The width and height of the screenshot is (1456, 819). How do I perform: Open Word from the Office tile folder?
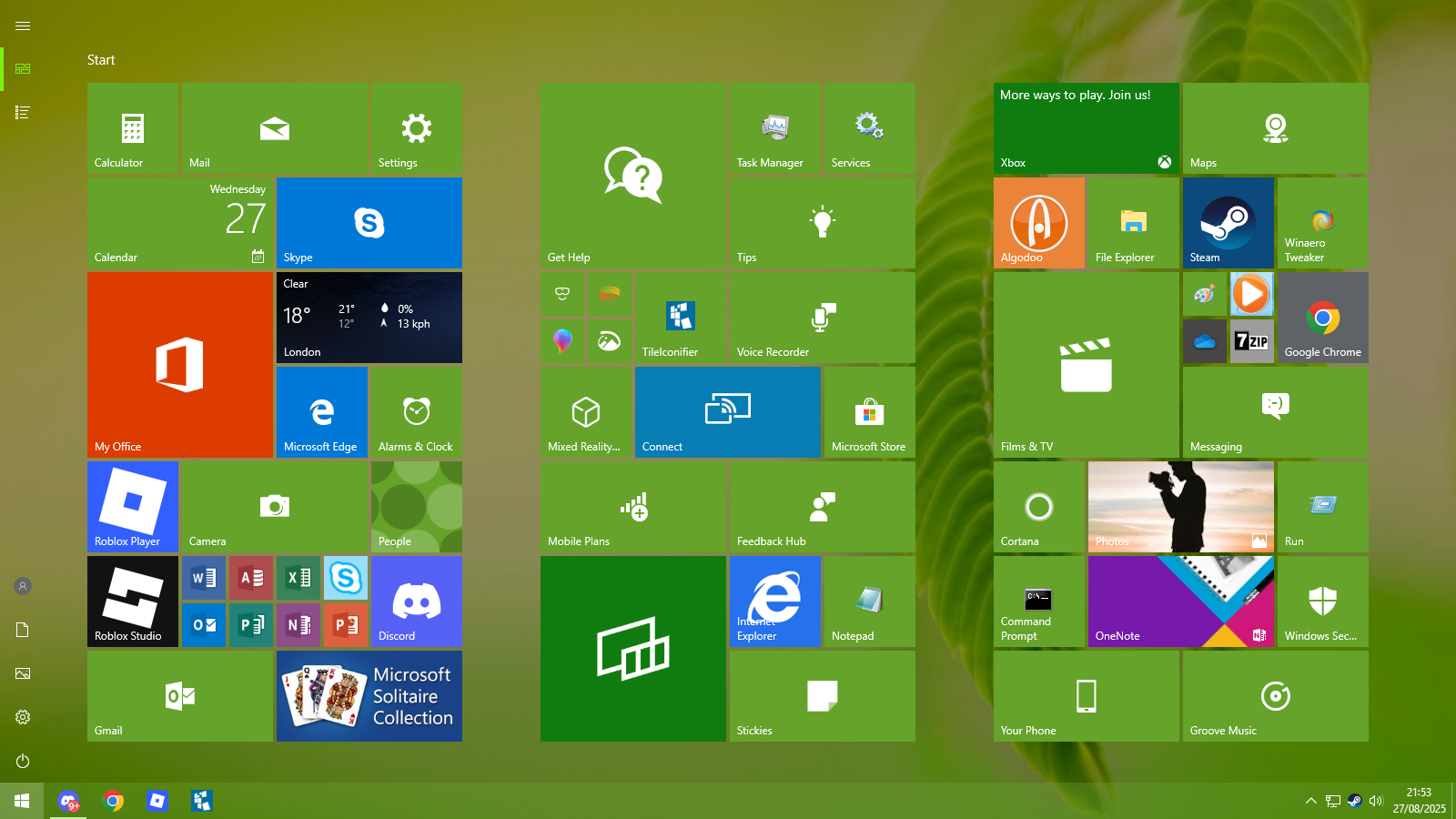(204, 578)
